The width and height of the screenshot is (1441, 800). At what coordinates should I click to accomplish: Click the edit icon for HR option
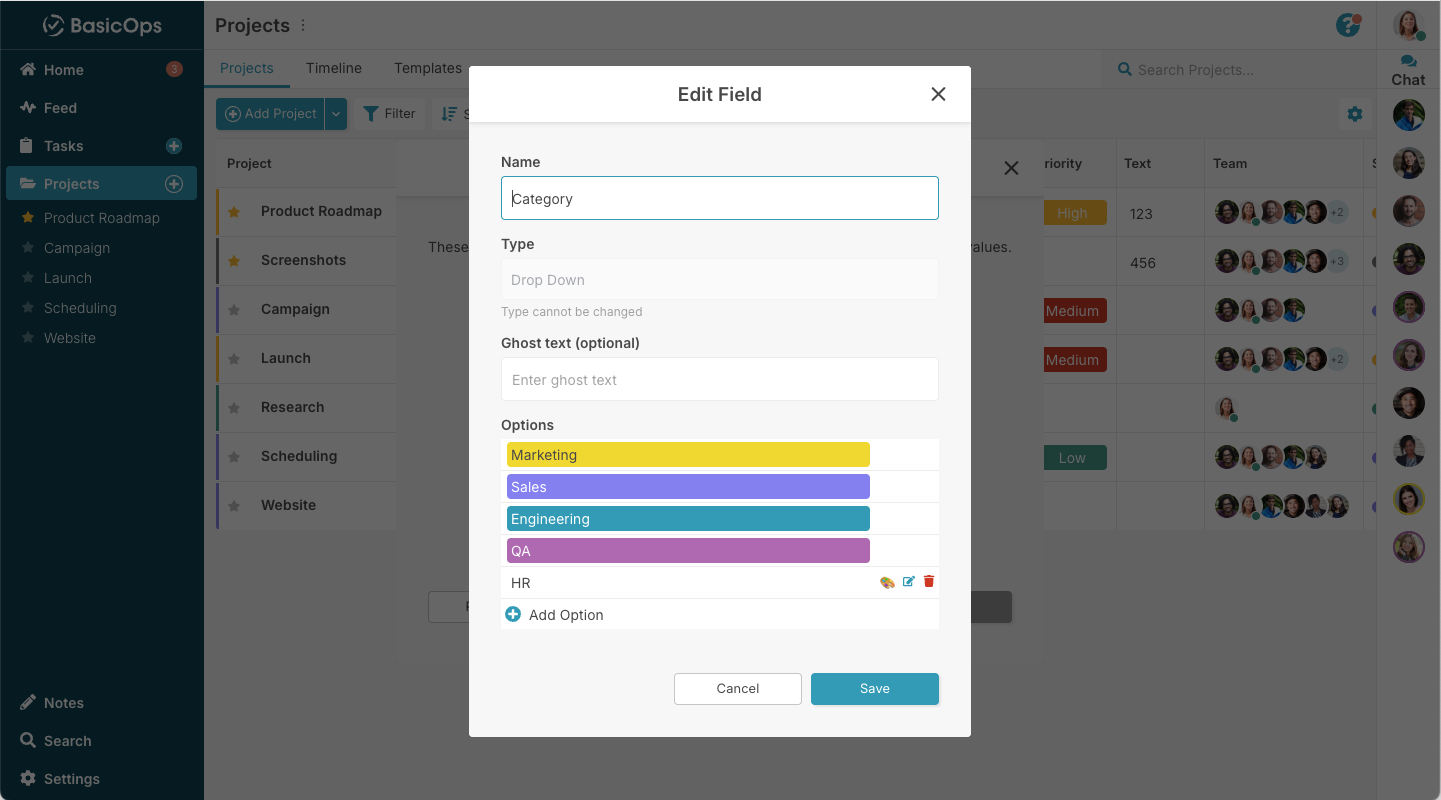tap(908, 582)
